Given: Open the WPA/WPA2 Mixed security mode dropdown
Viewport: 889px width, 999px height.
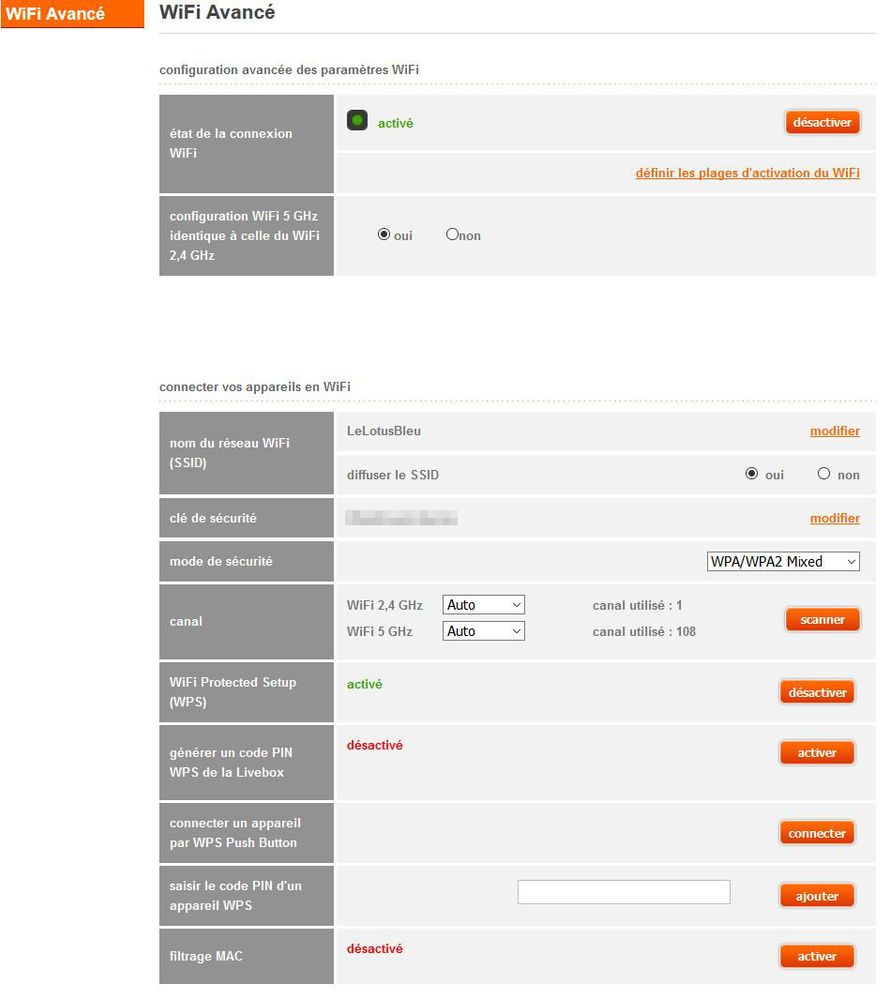Looking at the screenshot, I should pos(783,561).
